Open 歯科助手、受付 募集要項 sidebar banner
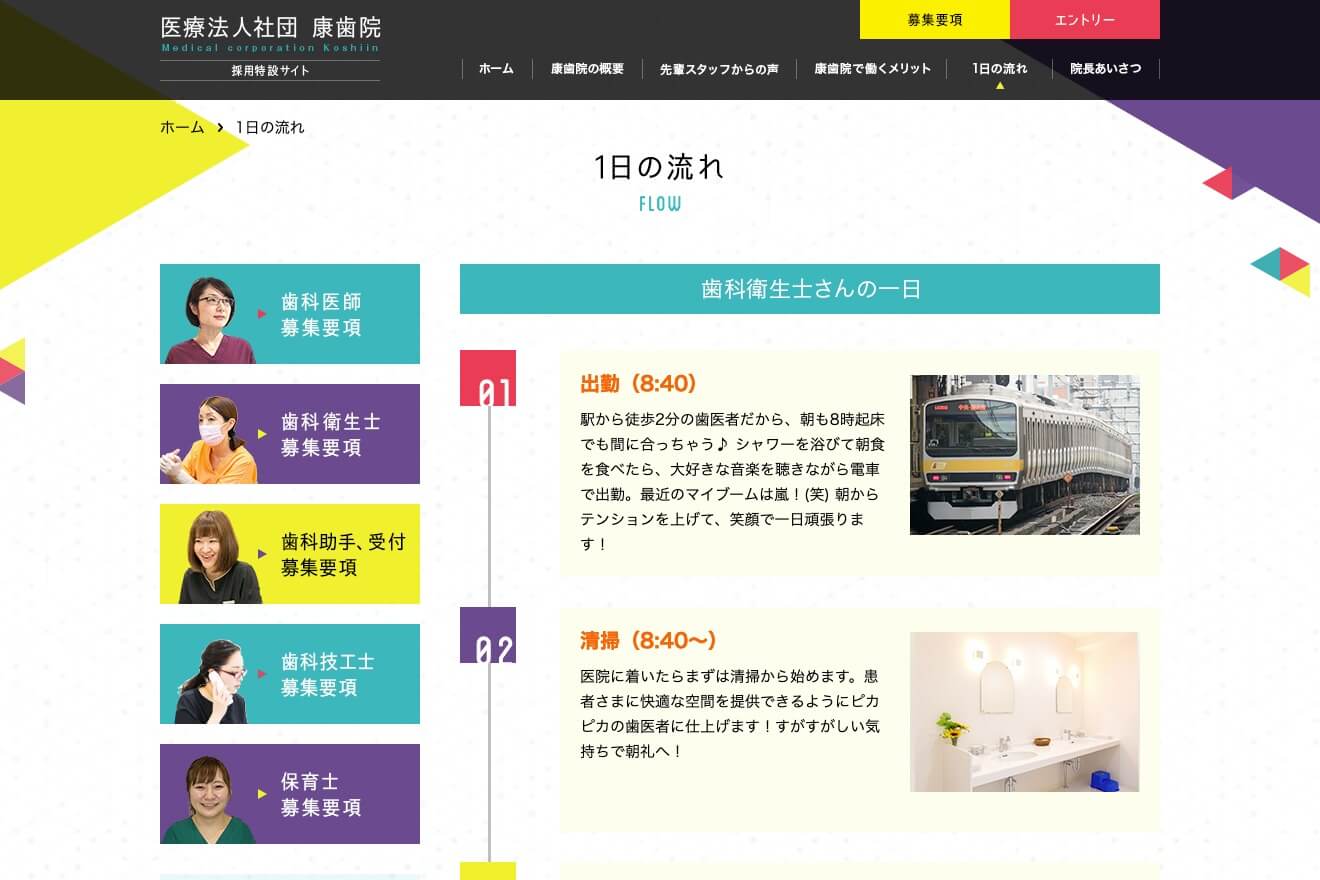Screen dimensions: 1320x880 click(290, 554)
